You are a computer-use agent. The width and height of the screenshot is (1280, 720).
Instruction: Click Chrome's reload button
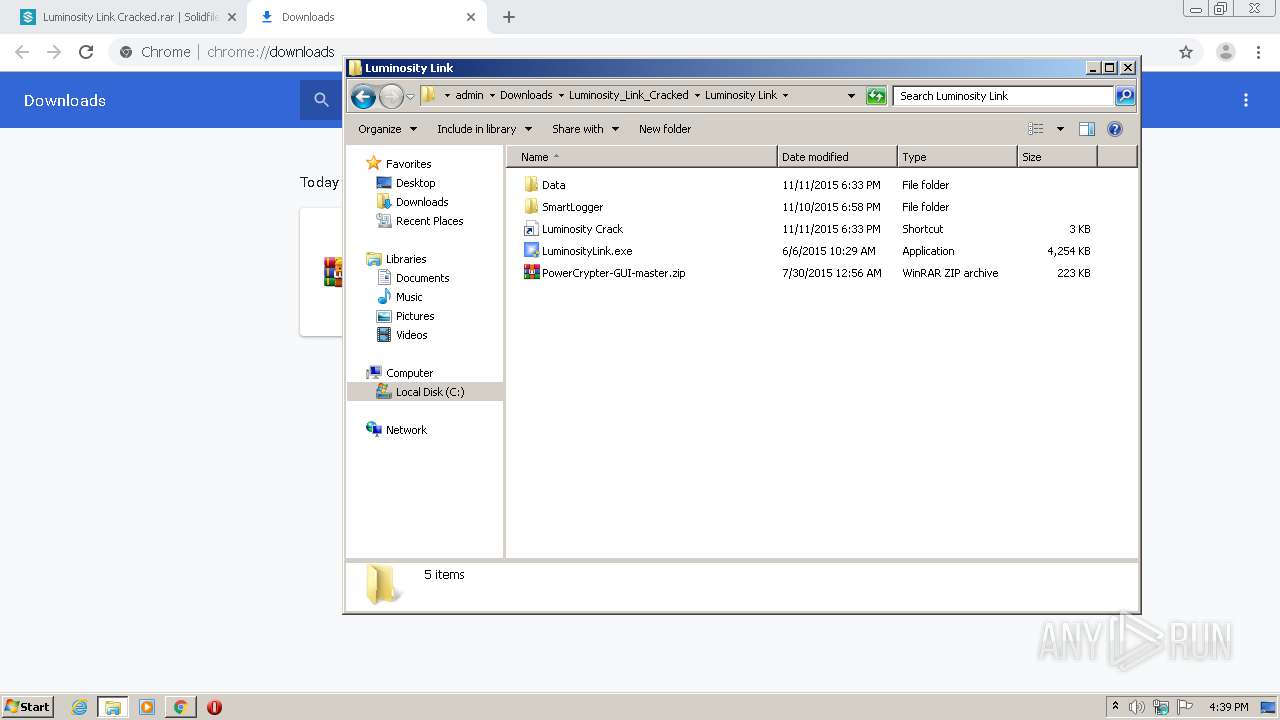[86, 52]
